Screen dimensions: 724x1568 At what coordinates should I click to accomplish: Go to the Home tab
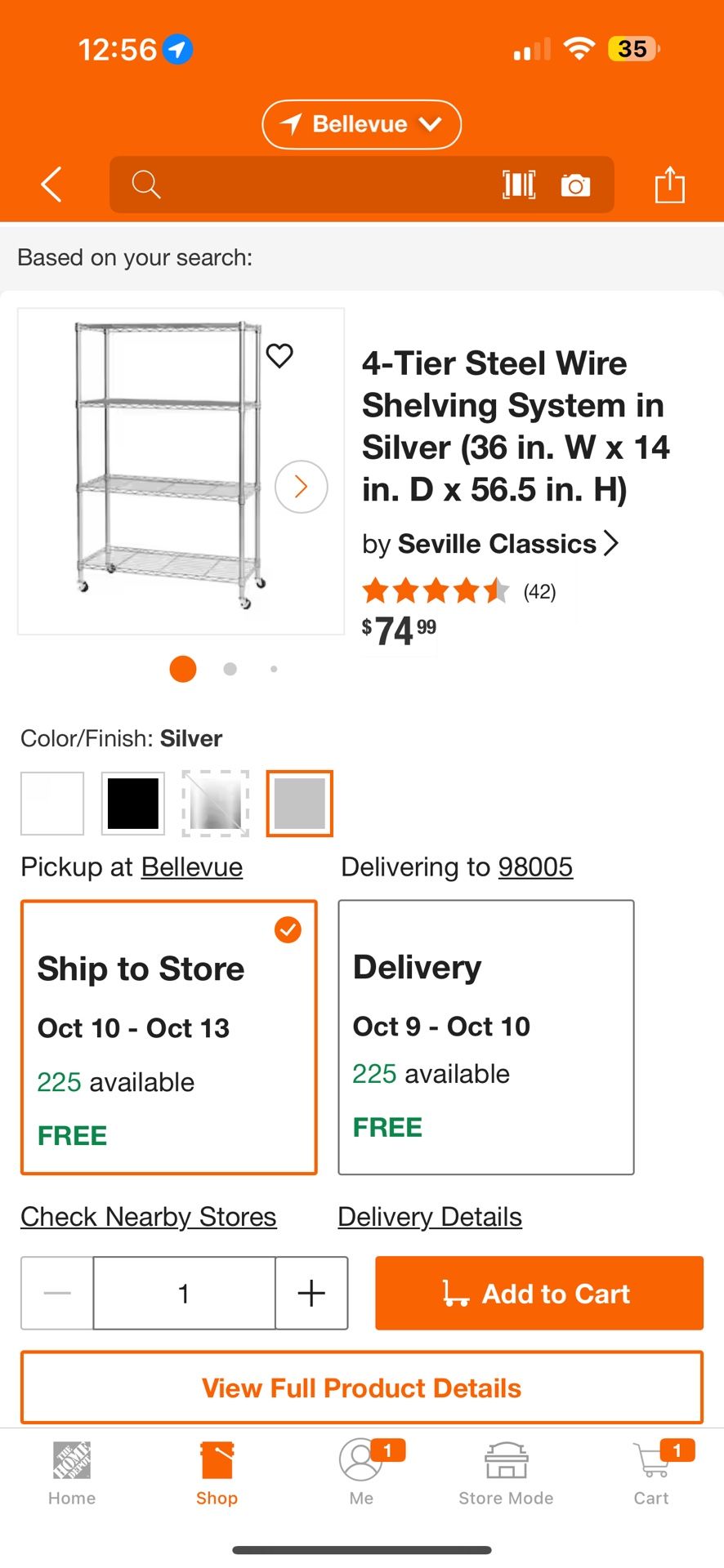[72, 1472]
